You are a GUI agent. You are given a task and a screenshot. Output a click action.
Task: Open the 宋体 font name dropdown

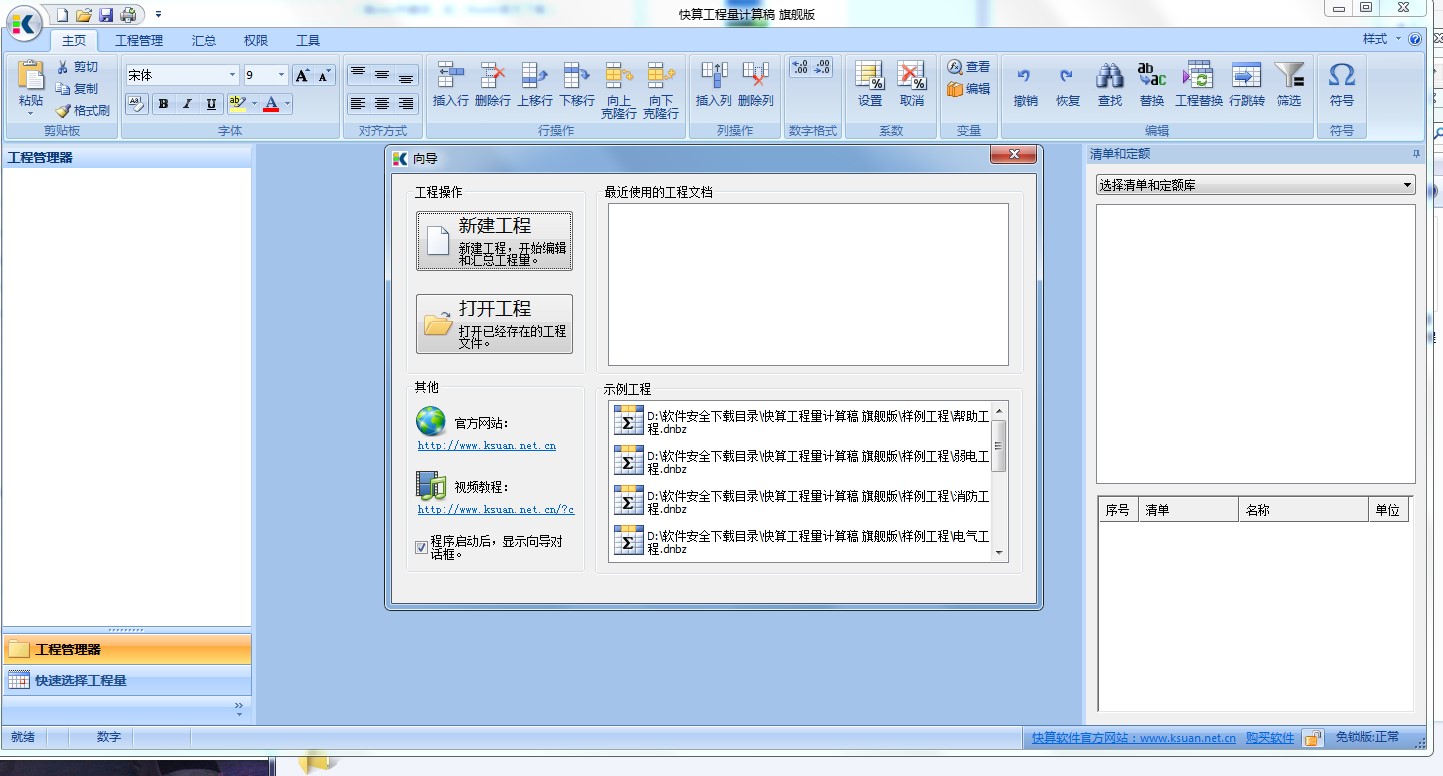(x=232, y=75)
